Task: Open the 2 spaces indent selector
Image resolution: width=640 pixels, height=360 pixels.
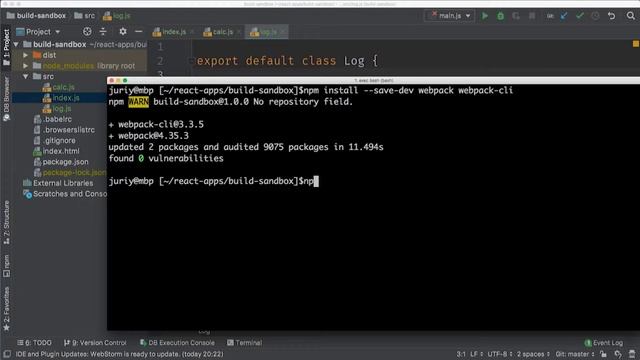Action: tap(533, 354)
